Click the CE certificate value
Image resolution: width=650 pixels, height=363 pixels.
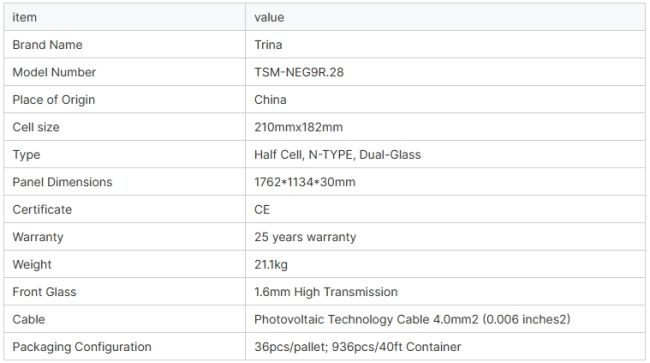[x=262, y=210]
